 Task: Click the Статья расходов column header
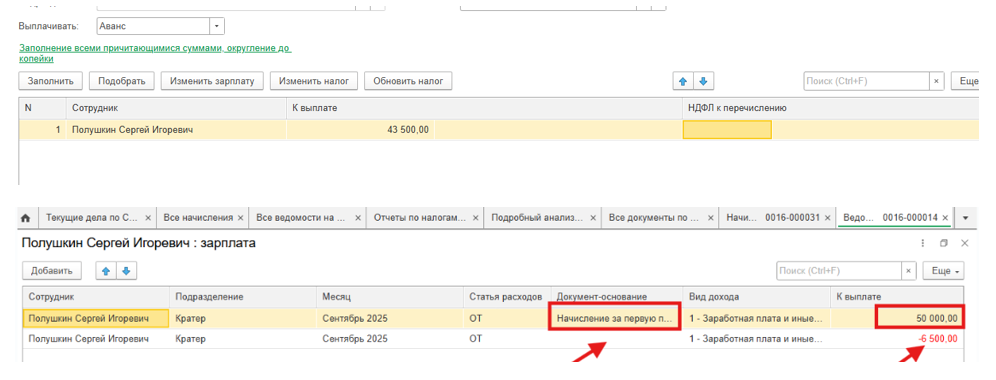507,297
